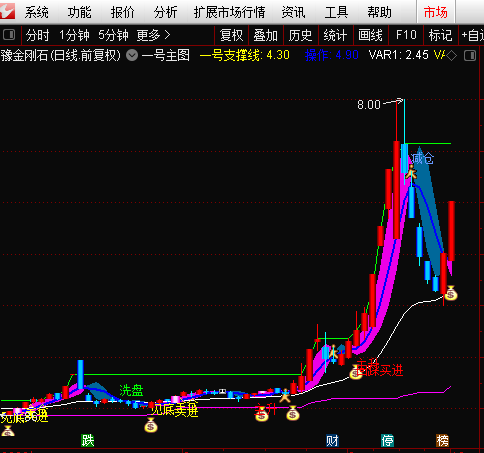
Task: Click the diamond icon next to VAR1
Action: 452,55
